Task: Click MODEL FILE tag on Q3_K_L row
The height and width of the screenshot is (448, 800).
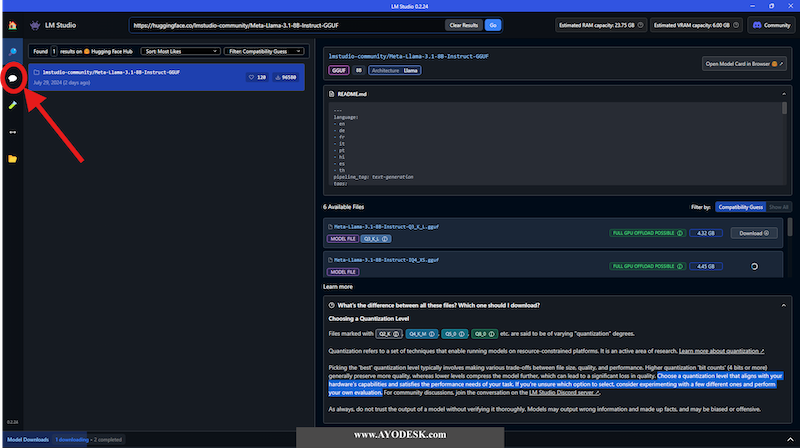Action: (x=342, y=239)
